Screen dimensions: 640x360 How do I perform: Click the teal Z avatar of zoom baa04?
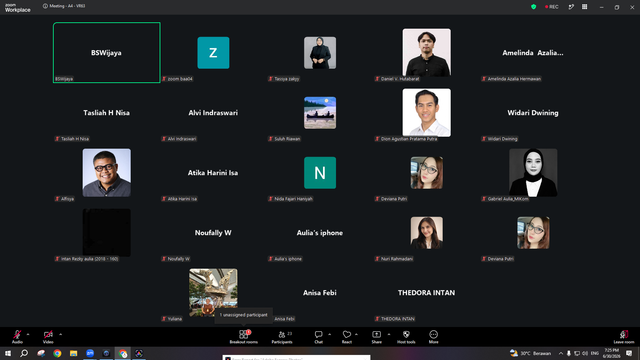(213, 53)
